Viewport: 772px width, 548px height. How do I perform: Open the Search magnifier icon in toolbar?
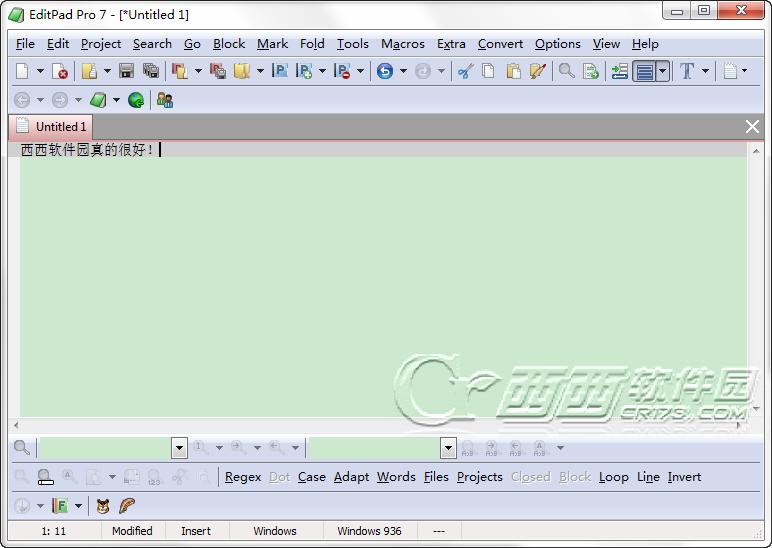[x=566, y=71]
